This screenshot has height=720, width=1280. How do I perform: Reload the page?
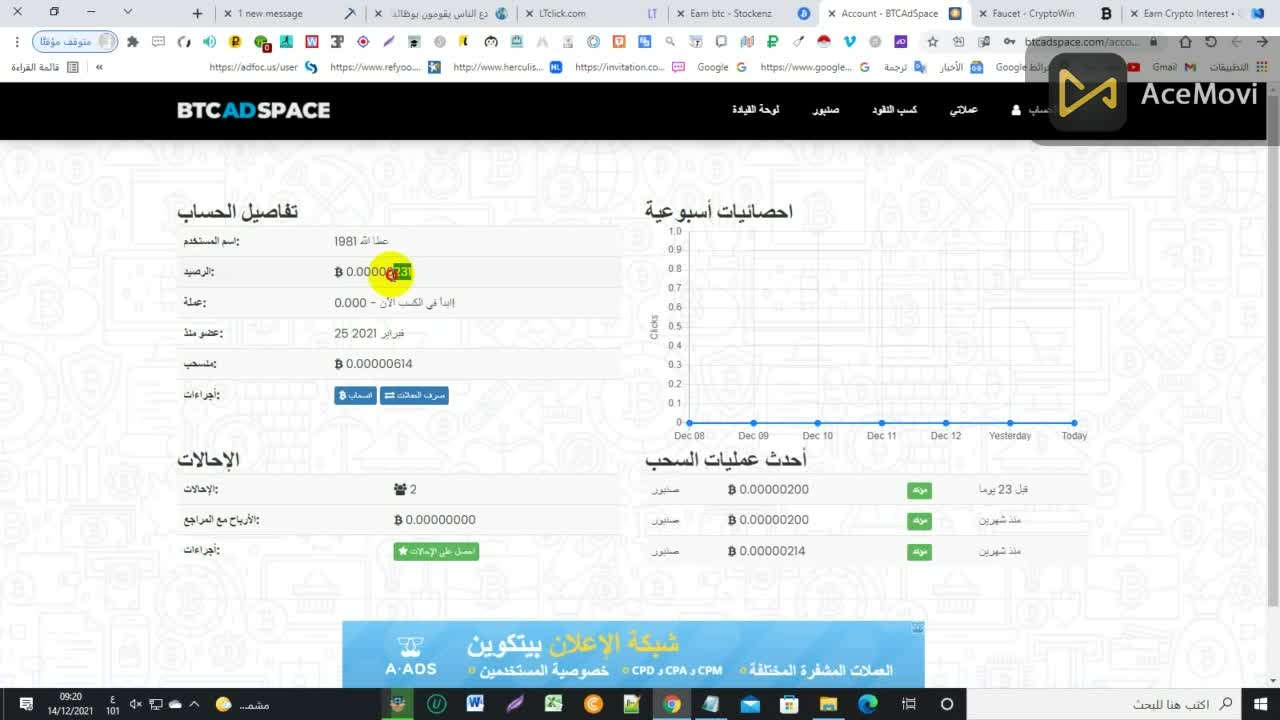tap(1211, 42)
